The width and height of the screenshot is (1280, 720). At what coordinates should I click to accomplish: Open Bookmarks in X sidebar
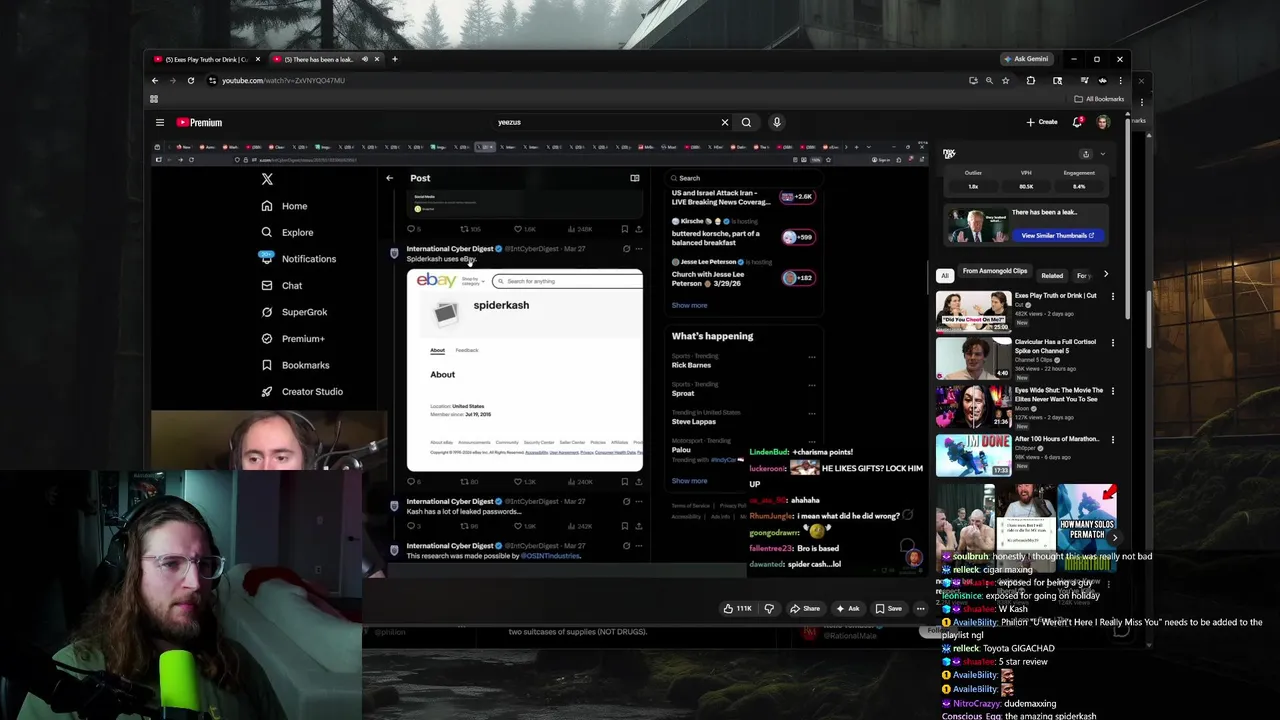pyautogui.click(x=295, y=365)
